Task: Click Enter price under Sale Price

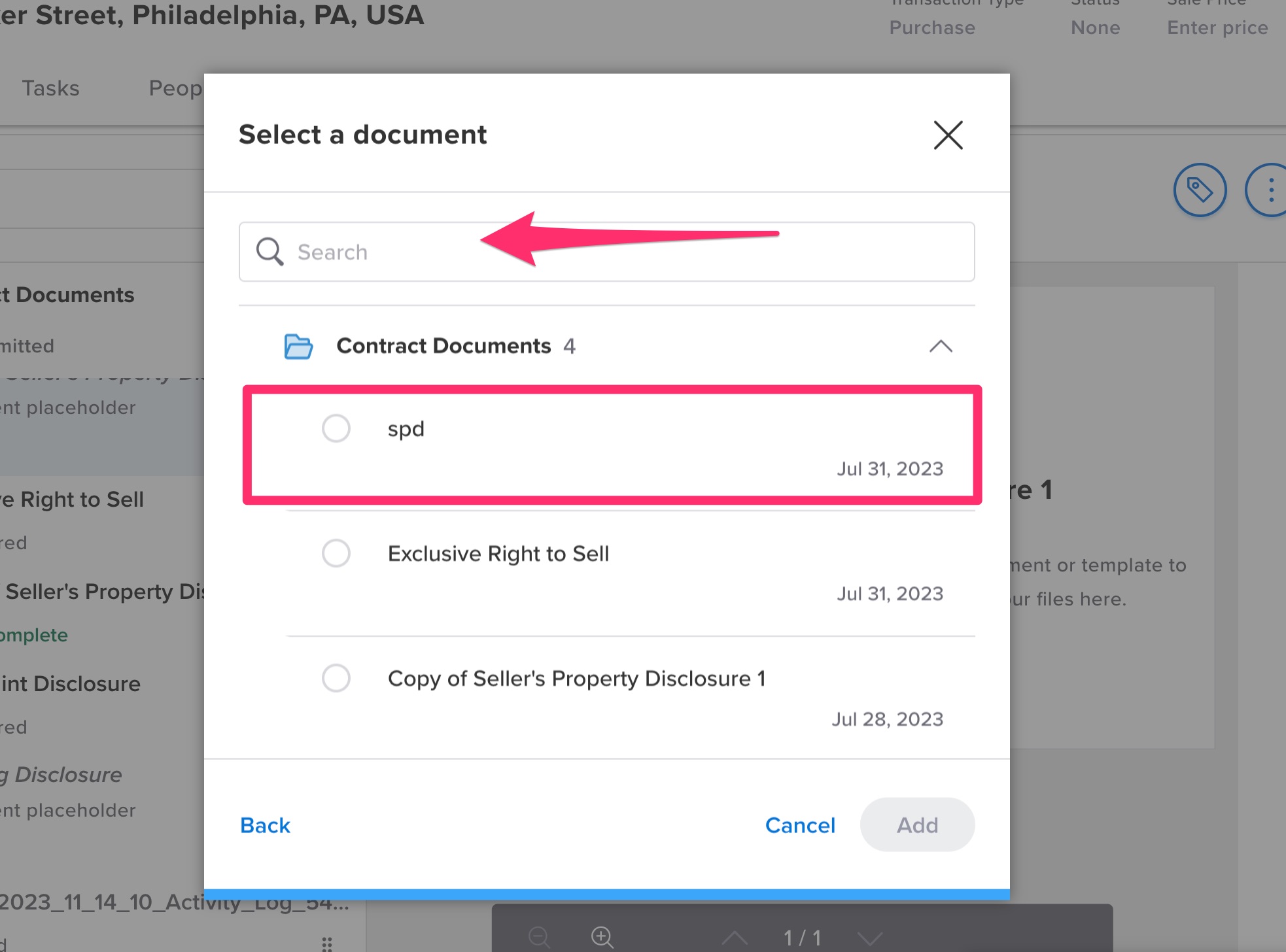Action: (1217, 27)
